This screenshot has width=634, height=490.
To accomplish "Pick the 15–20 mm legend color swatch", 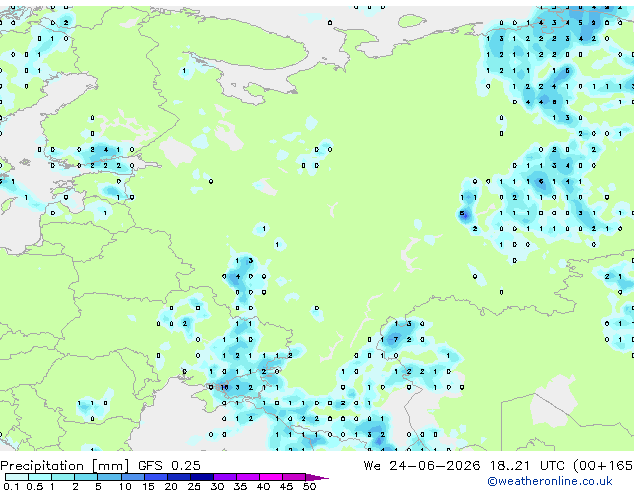I will click(x=155, y=477).
